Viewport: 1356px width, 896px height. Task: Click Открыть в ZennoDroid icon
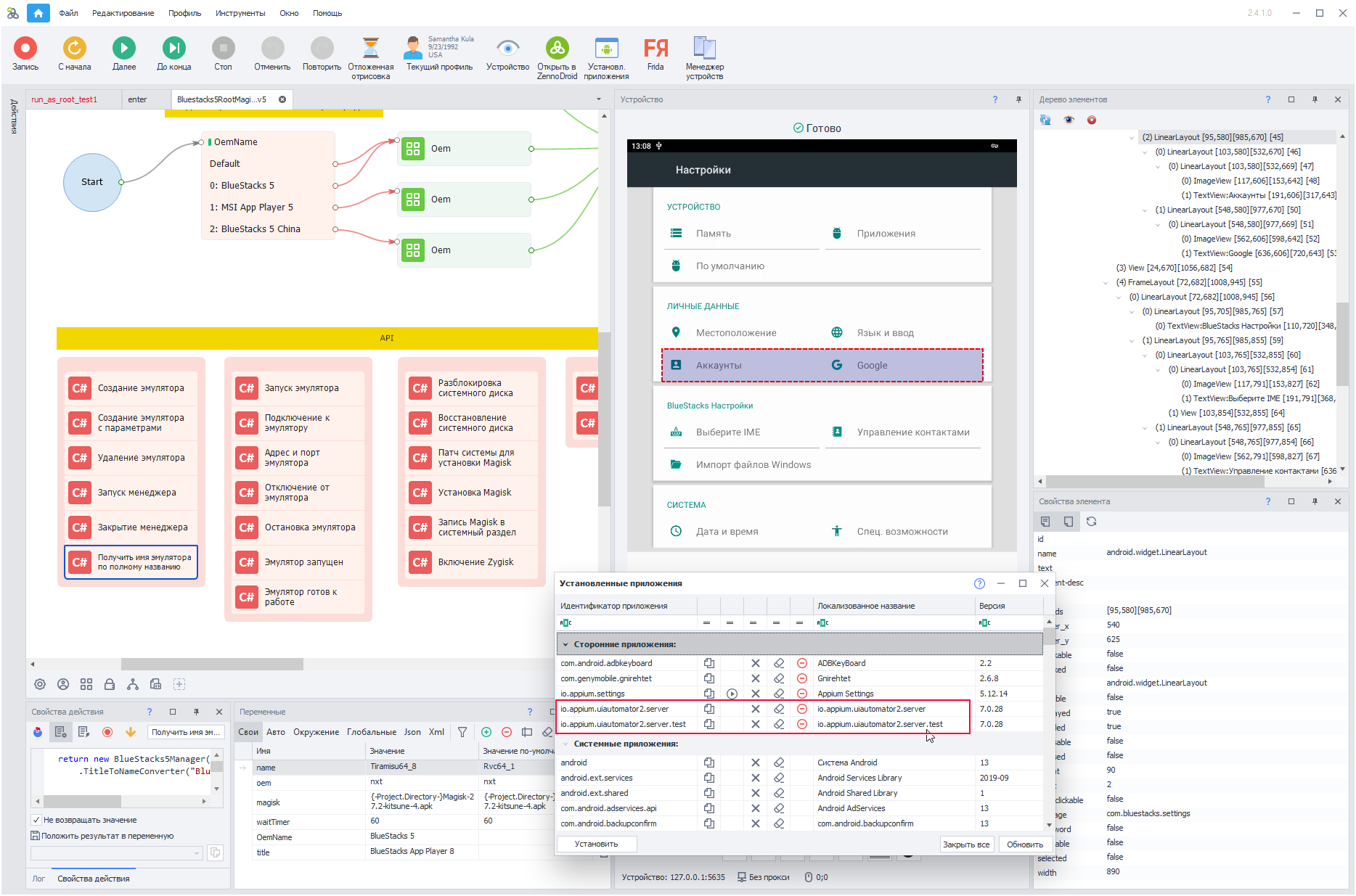[557, 49]
